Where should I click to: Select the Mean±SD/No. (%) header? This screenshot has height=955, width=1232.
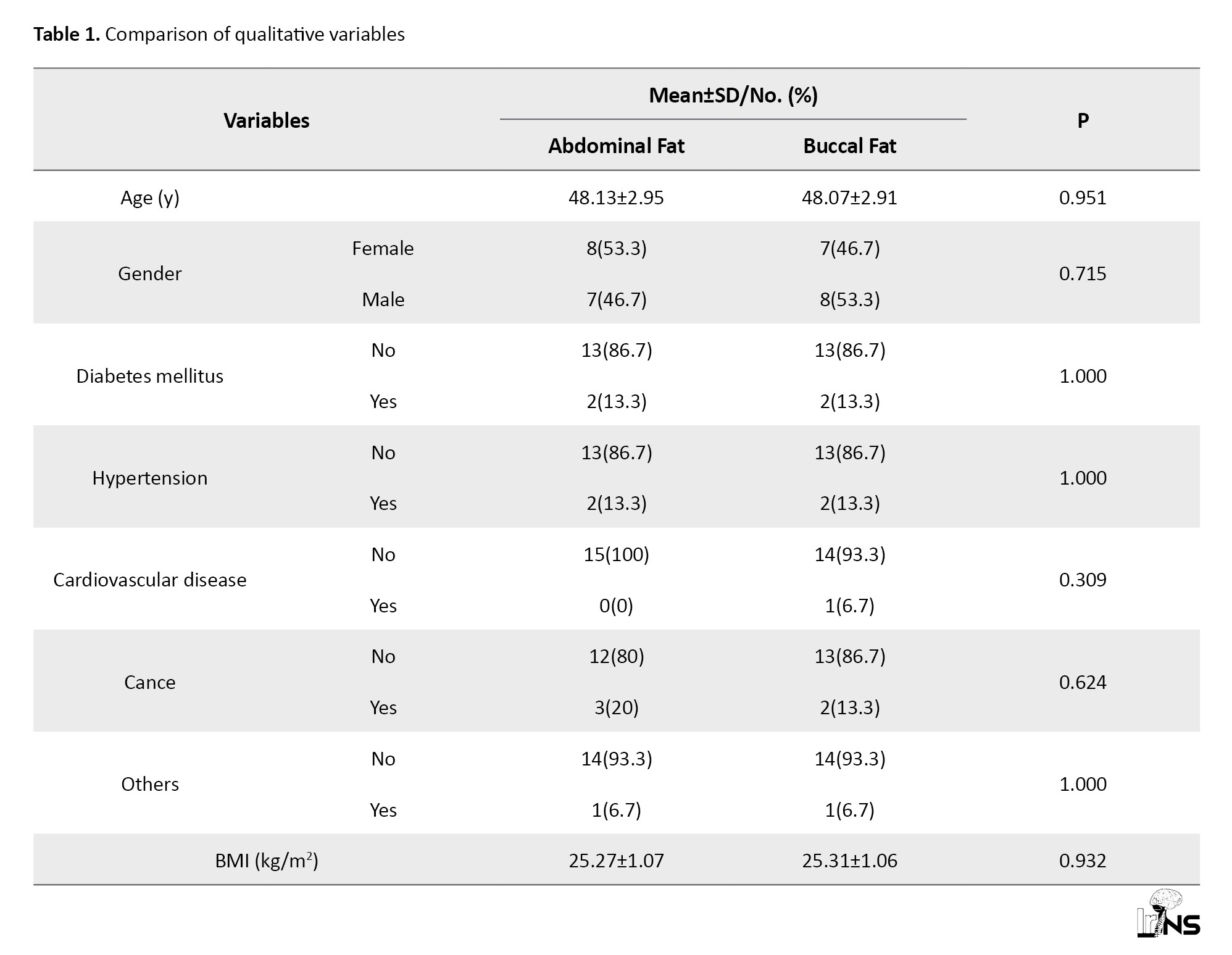pyautogui.click(x=733, y=95)
